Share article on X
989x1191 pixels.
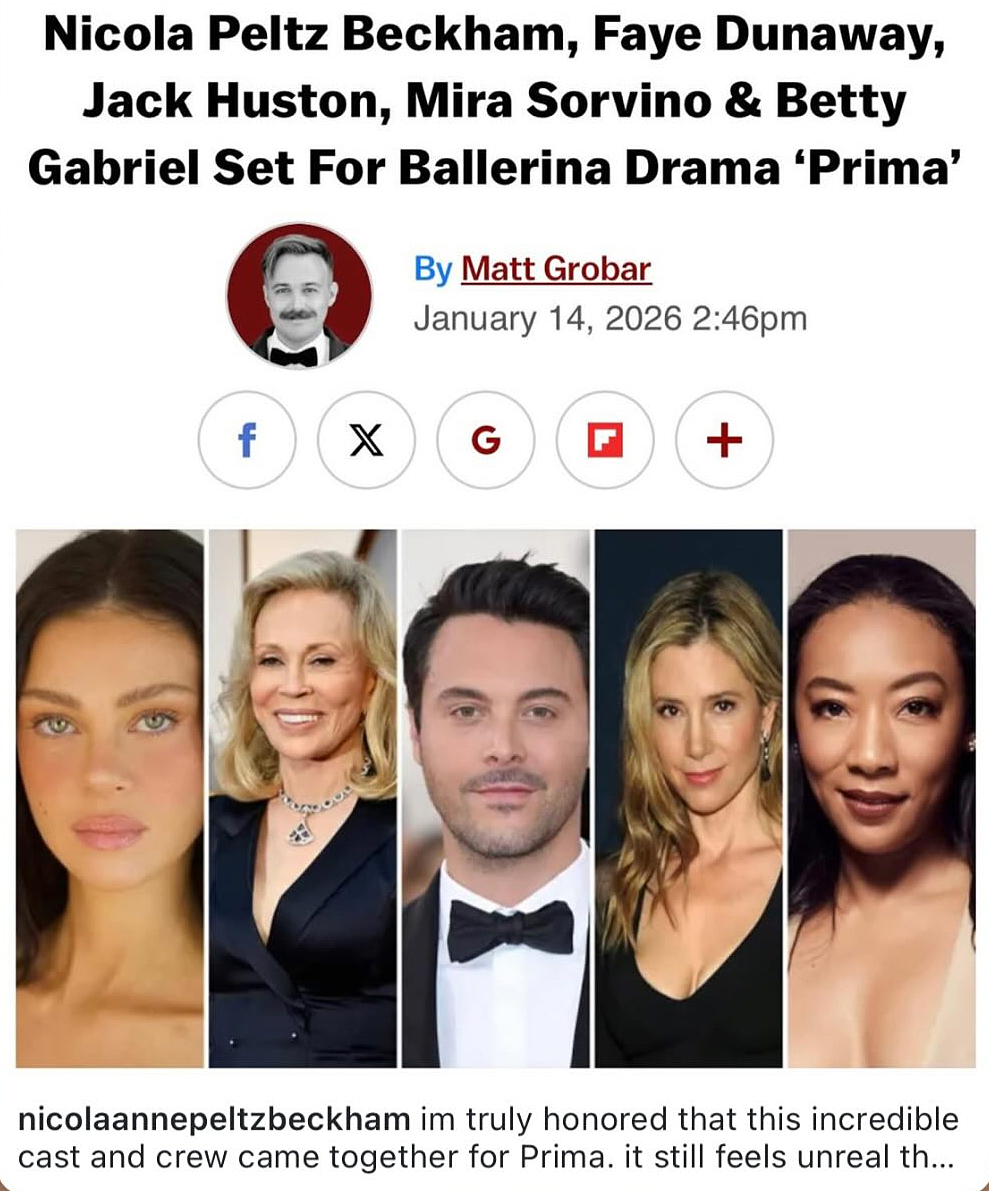pos(366,440)
